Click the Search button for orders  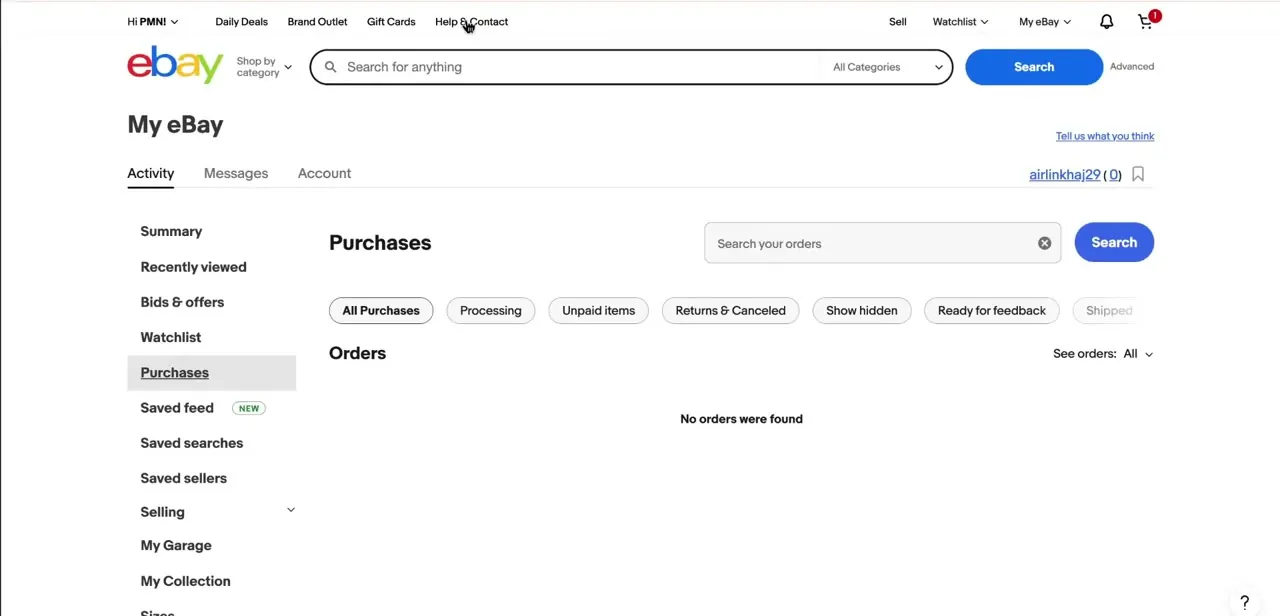point(1114,243)
